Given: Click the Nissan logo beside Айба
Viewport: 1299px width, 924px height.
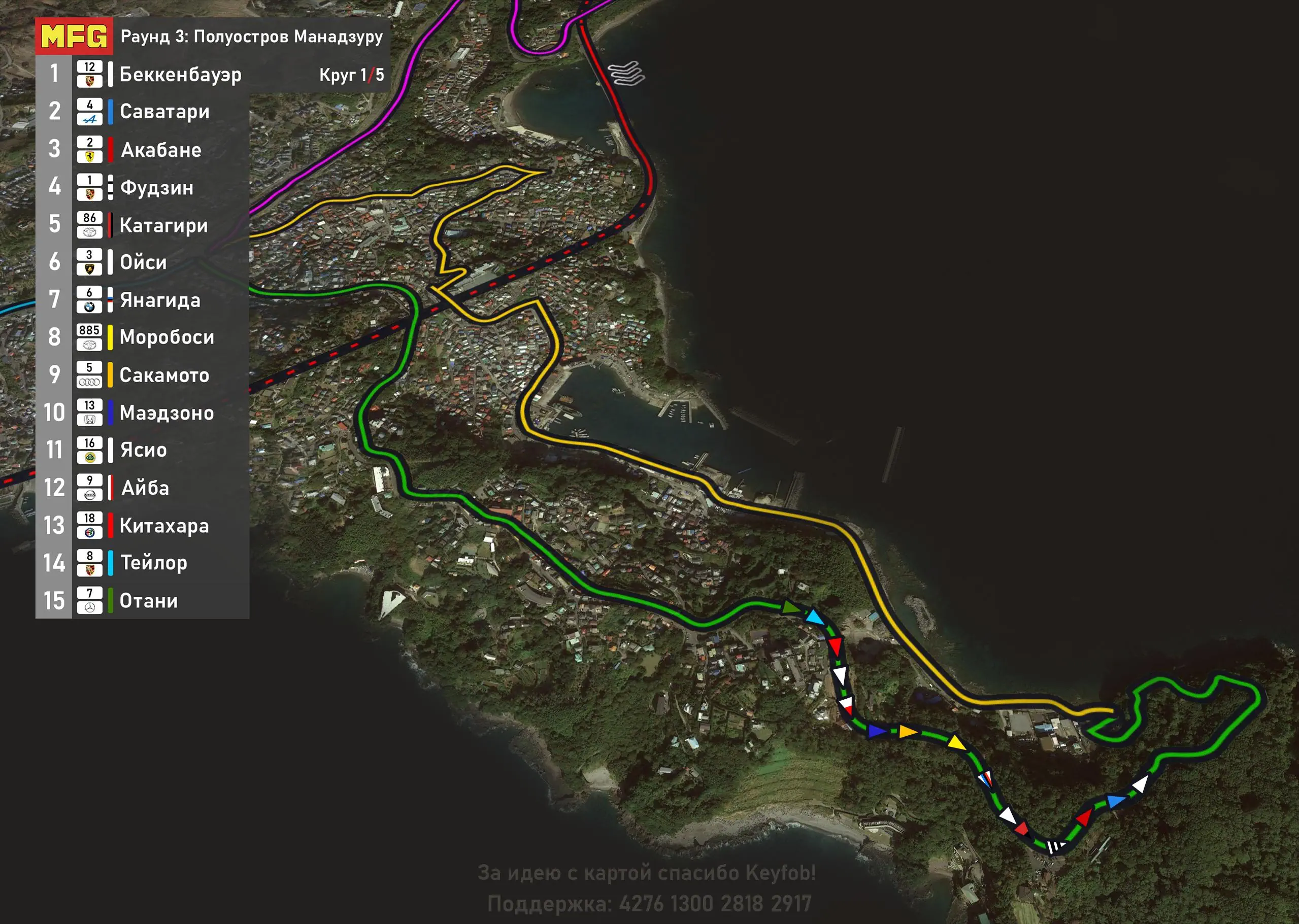Looking at the screenshot, I should (89, 495).
